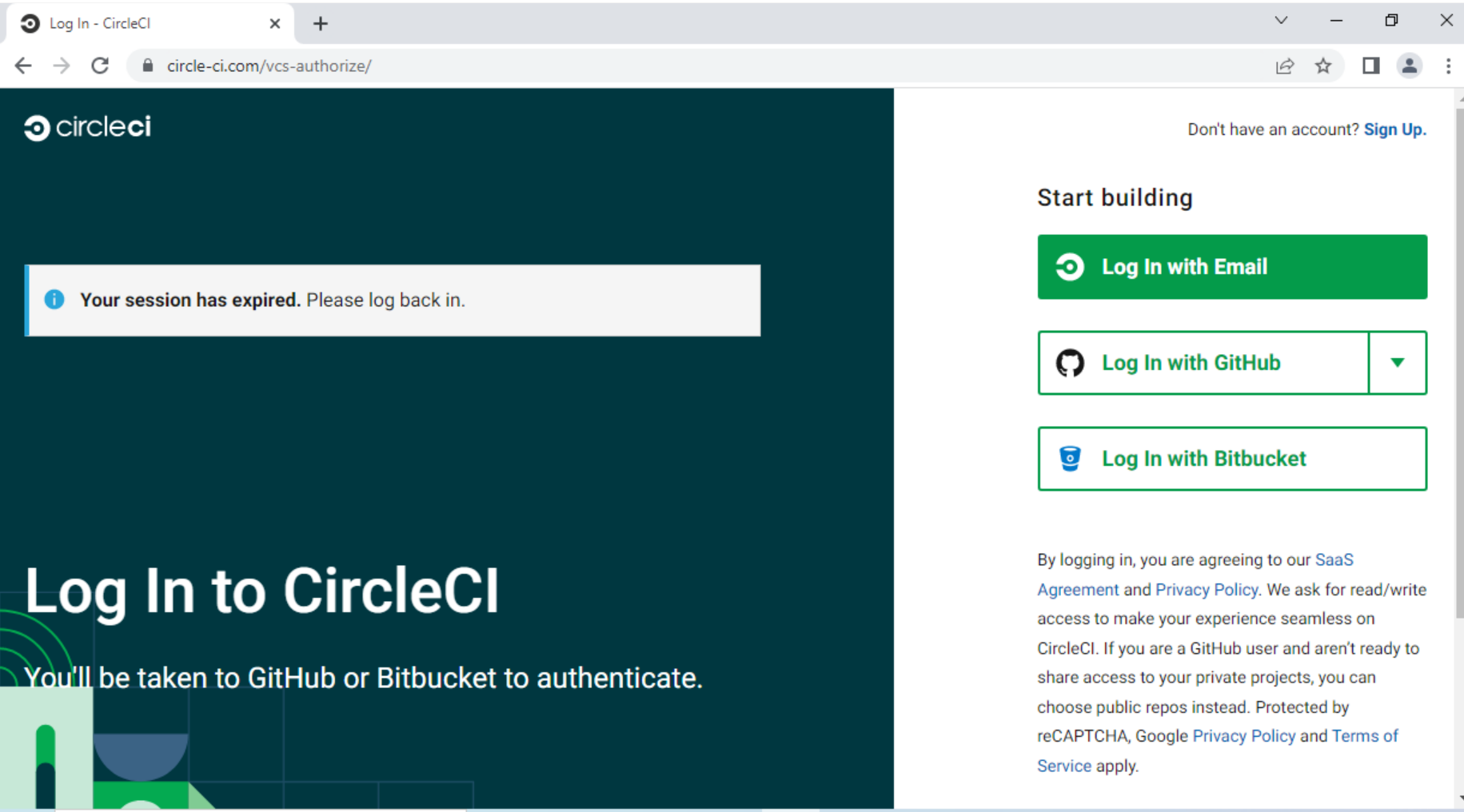Open the Chrome three-dot menu
The width and height of the screenshot is (1464, 812).
(x=1448, y=66)
